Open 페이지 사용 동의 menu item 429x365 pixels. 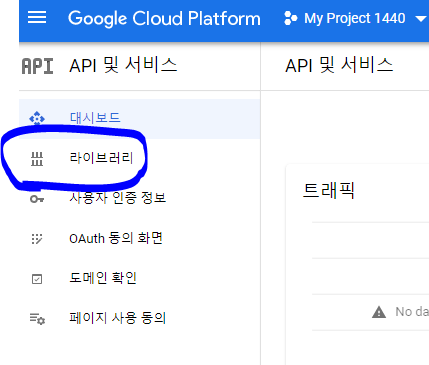(139, 318)
